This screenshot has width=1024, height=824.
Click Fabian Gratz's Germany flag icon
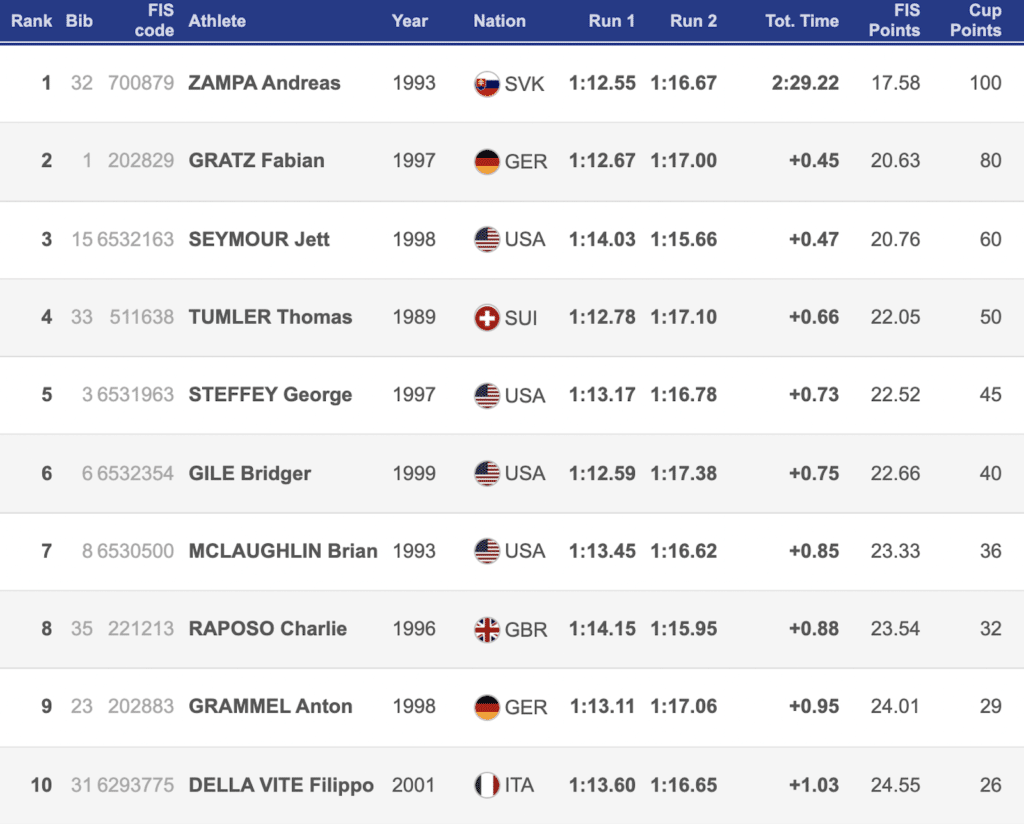[x=486, y=162]
